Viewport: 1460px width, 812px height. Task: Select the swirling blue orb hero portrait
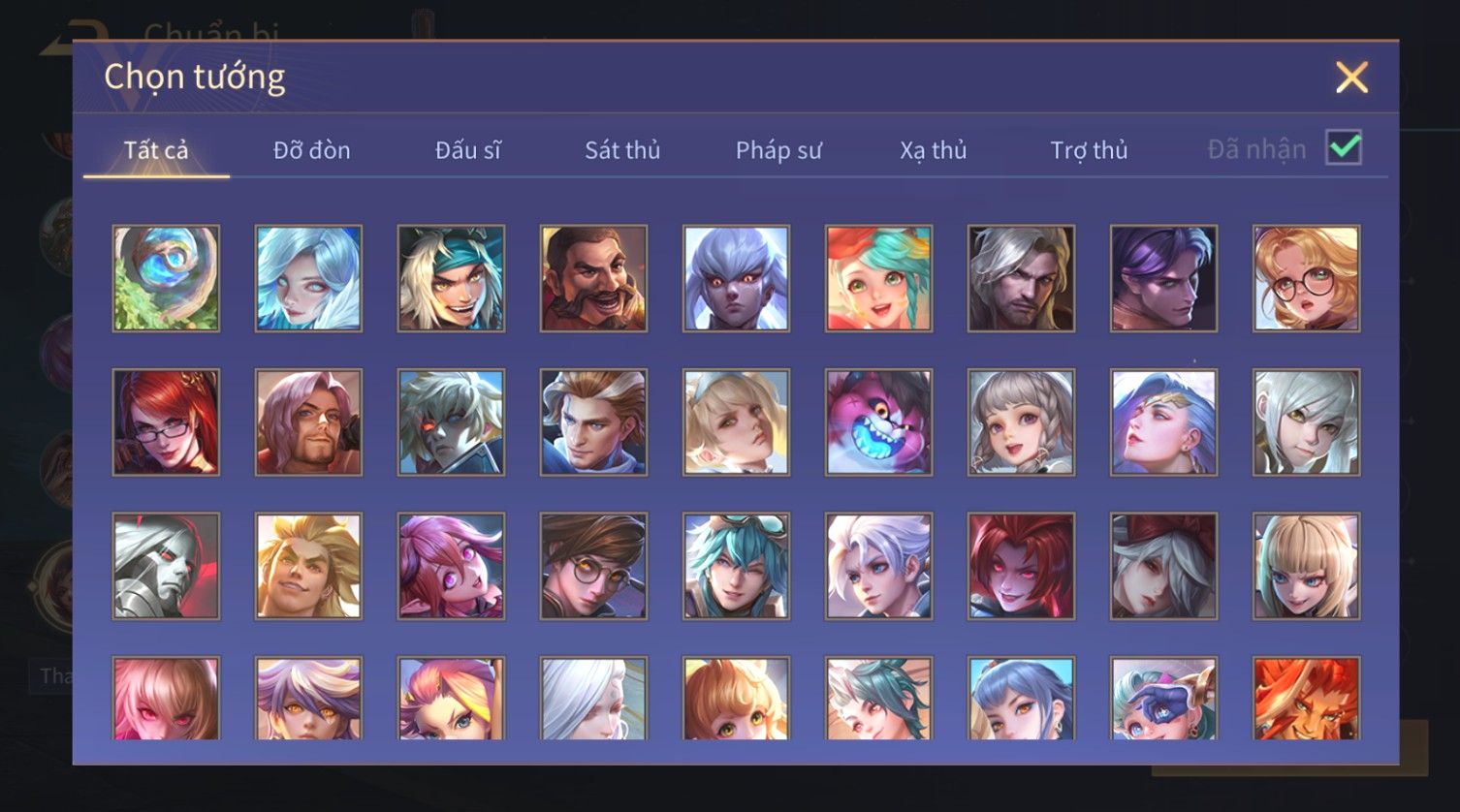(x=166, y=279)
